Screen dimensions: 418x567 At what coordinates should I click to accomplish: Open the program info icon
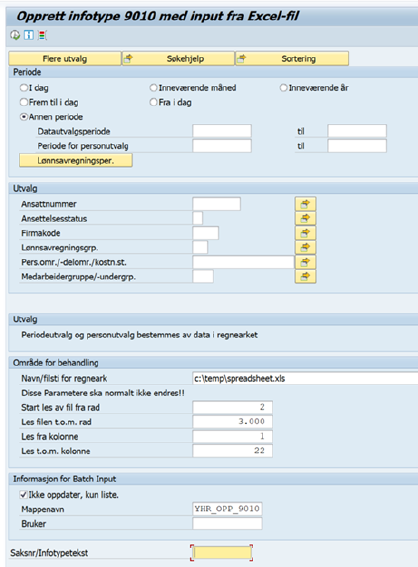(x=29, y=35)
